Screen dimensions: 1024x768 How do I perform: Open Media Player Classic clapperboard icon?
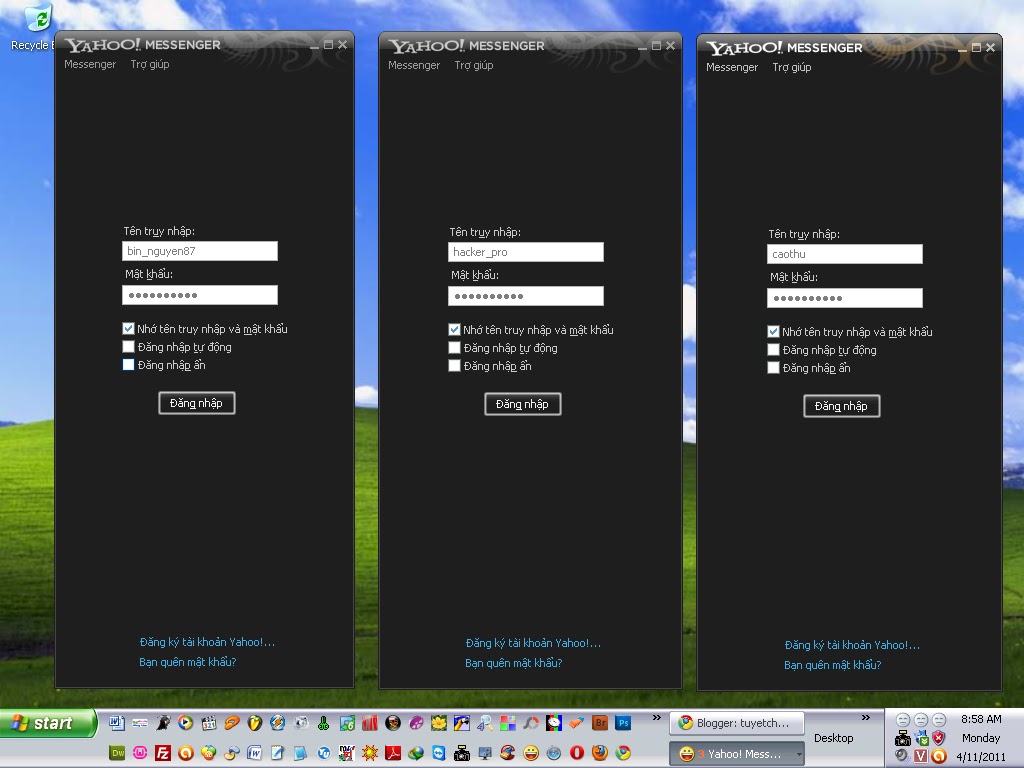click(209, 723)
